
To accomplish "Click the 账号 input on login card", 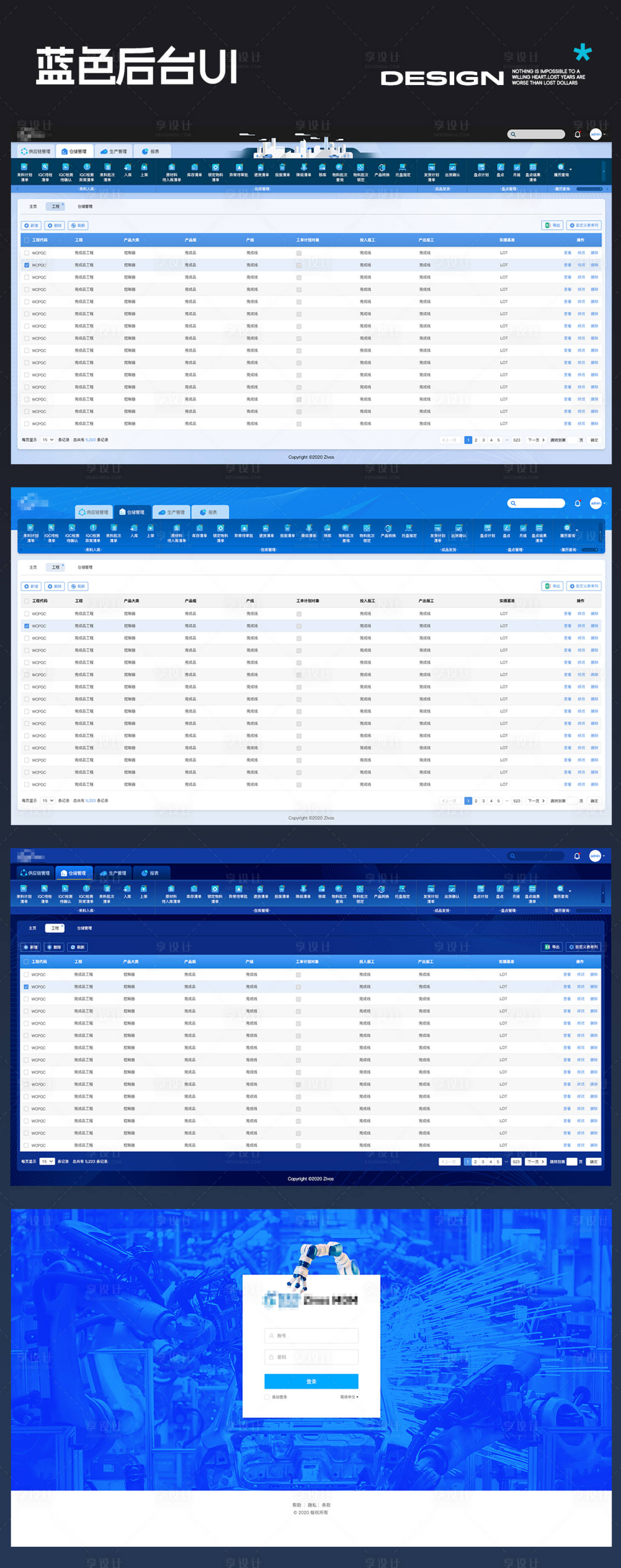I will [311, 1335].
